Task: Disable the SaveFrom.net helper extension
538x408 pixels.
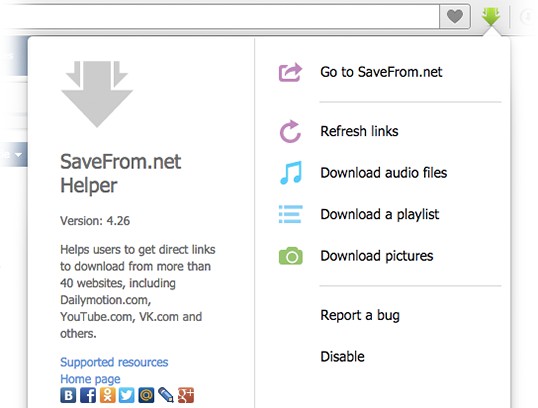Action: point(342,357)
